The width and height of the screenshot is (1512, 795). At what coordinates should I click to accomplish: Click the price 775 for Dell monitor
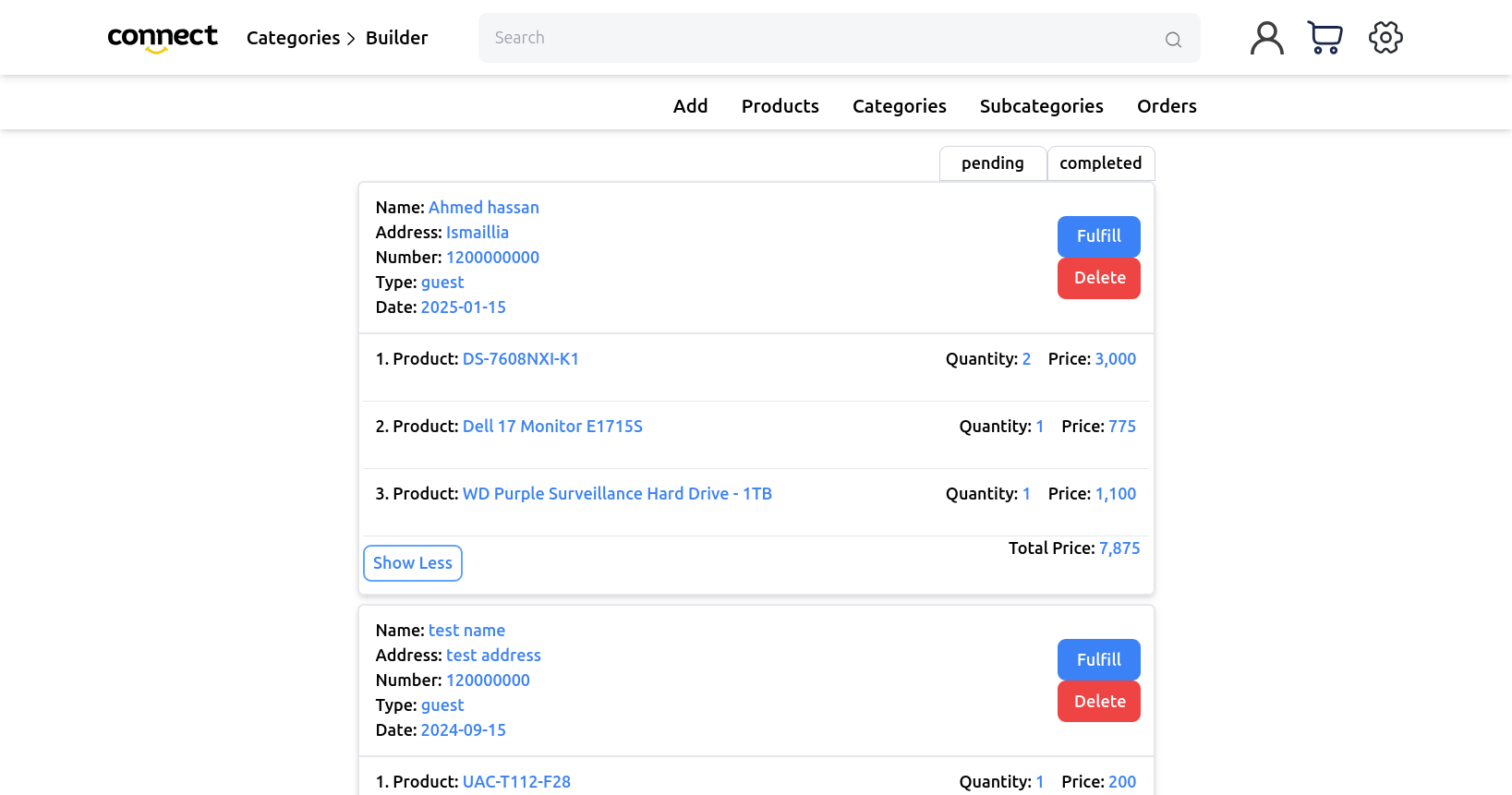pos(1122,427)
